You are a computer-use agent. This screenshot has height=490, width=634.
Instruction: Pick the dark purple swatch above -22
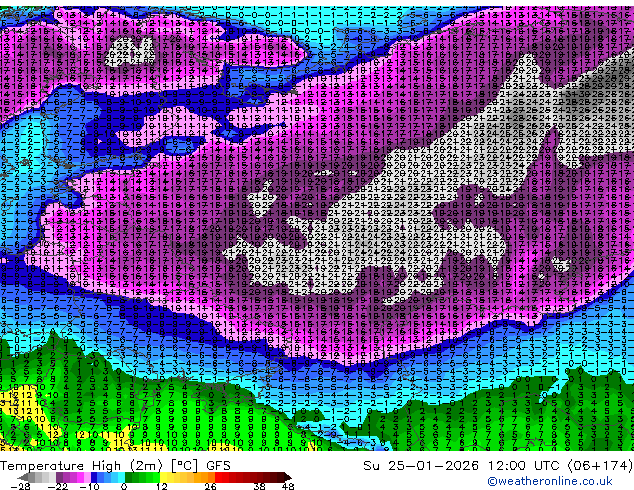(x=59, y=477)
